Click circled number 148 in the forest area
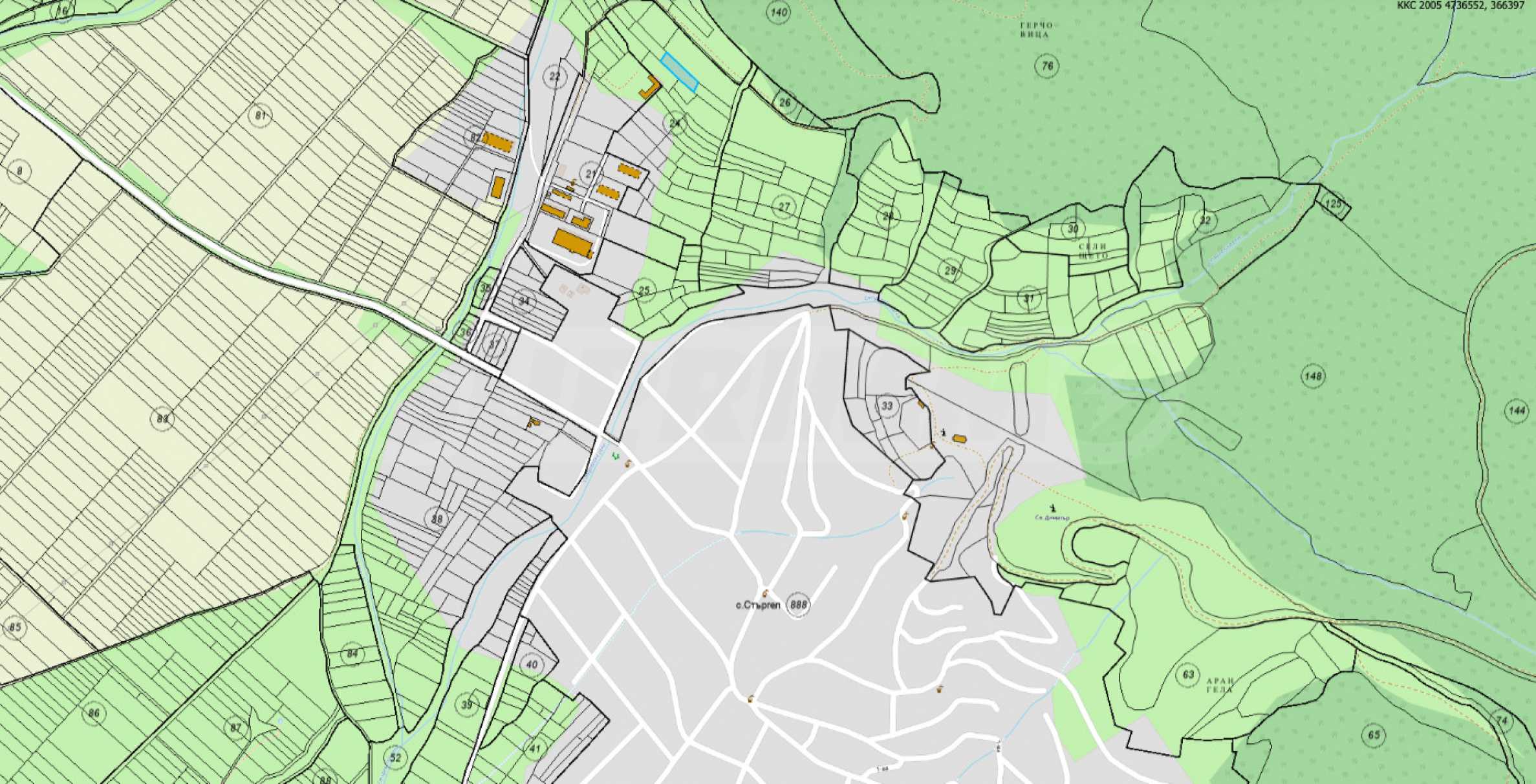This screenshot has width=1536, height=784. pos(1312,376)
